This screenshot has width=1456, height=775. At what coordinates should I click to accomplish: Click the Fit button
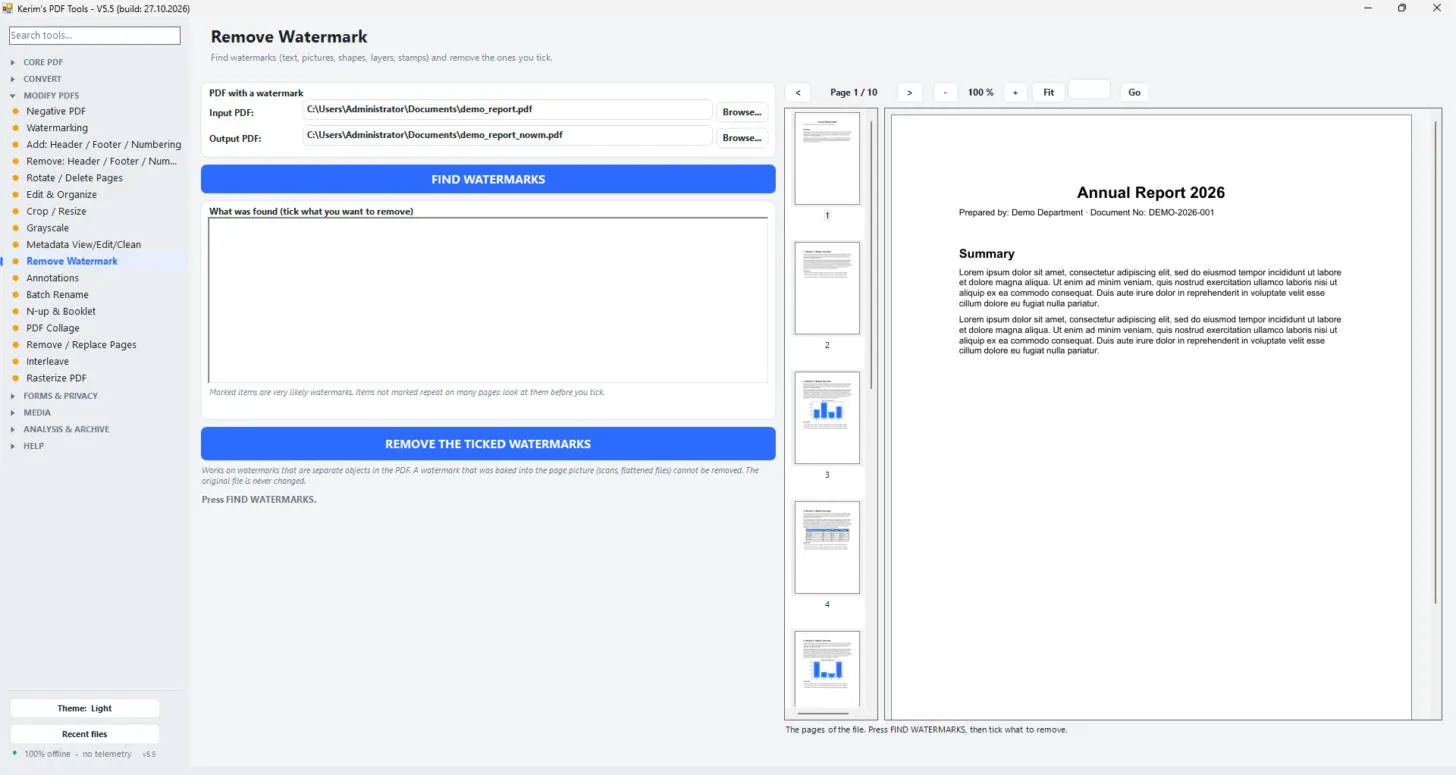pyautogui.click(x=1048, y=92)
